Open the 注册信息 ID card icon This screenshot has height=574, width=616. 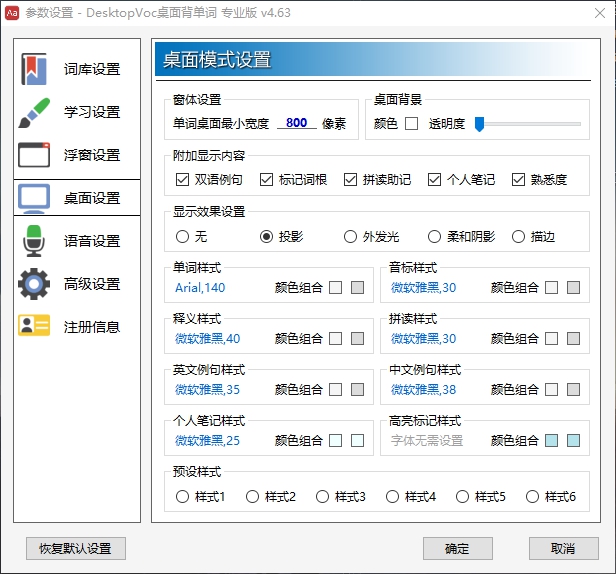[35, 326]
